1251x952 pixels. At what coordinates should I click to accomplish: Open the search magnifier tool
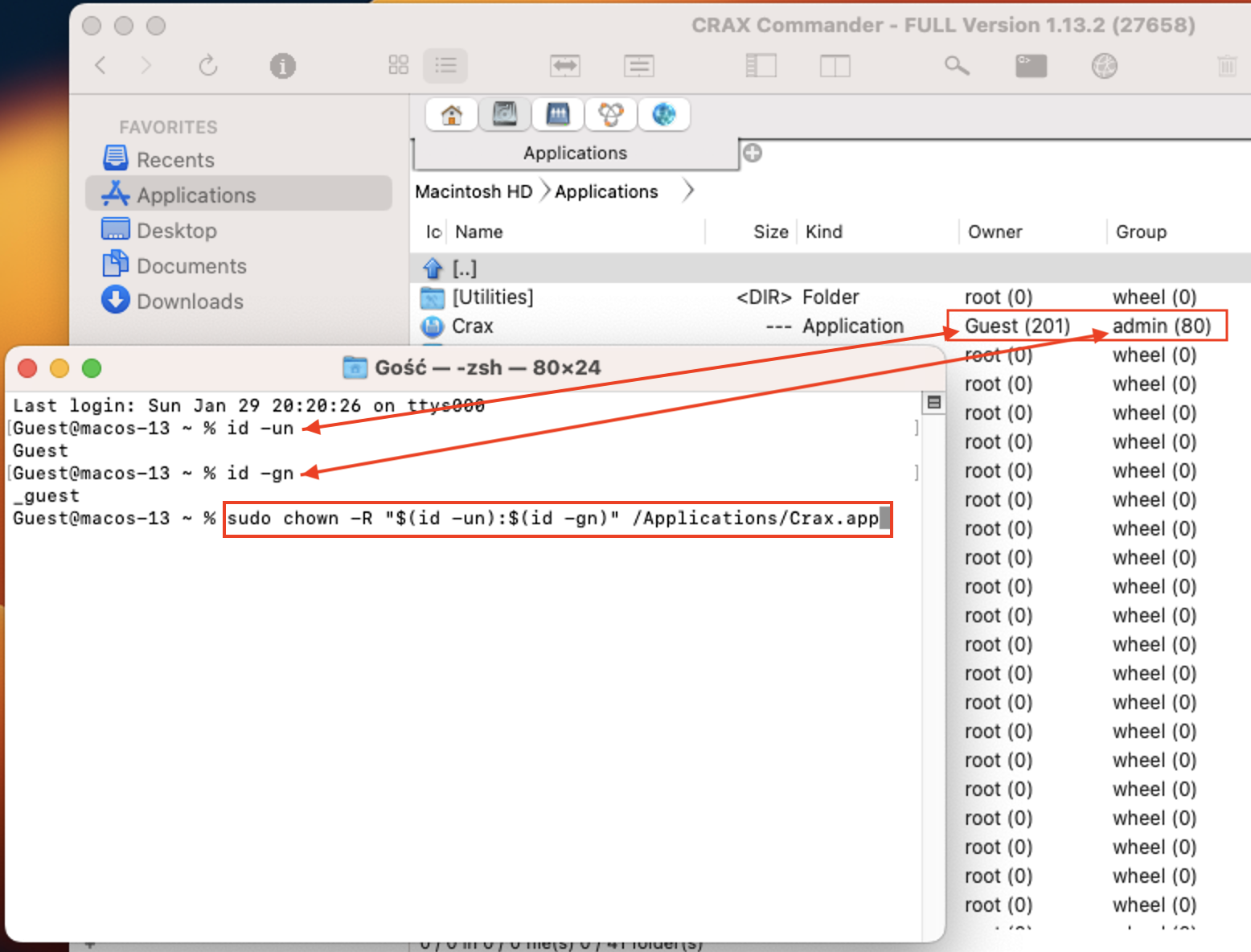click(x=956, y=66)
